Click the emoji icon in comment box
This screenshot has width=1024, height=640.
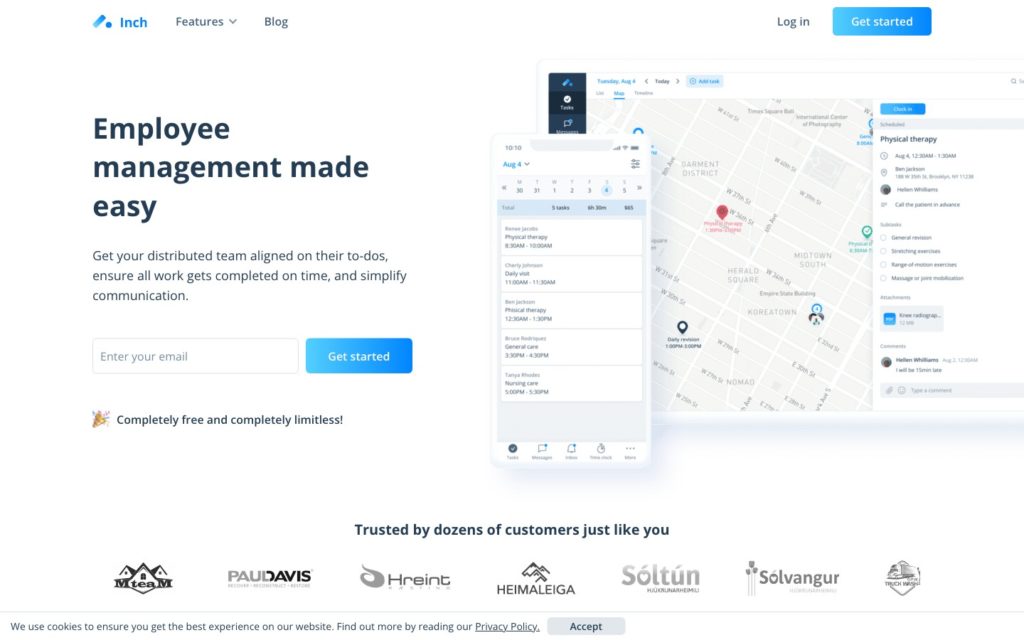point(901,390)
